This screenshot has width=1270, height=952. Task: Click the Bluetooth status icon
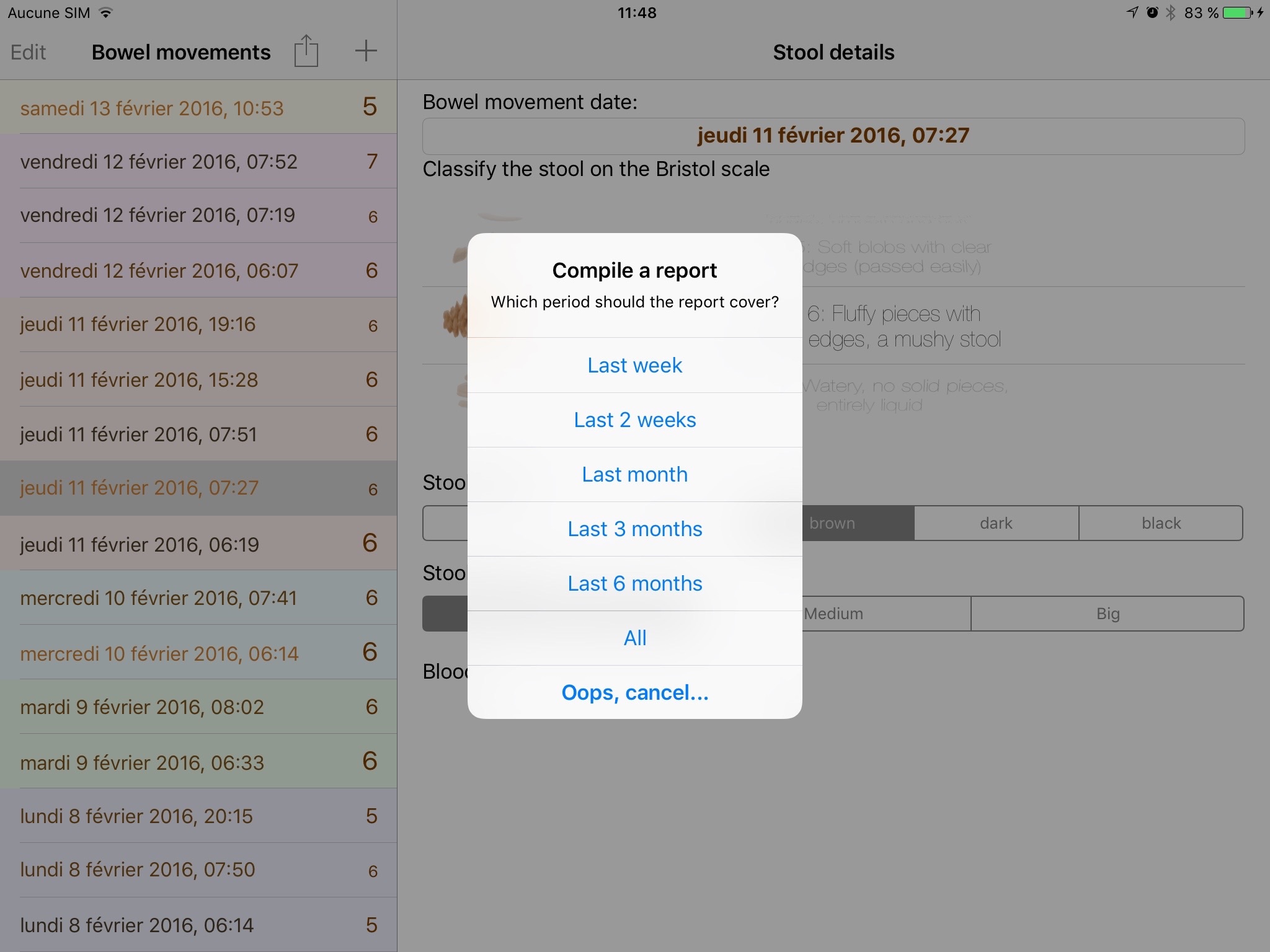tap(1170, 12)
